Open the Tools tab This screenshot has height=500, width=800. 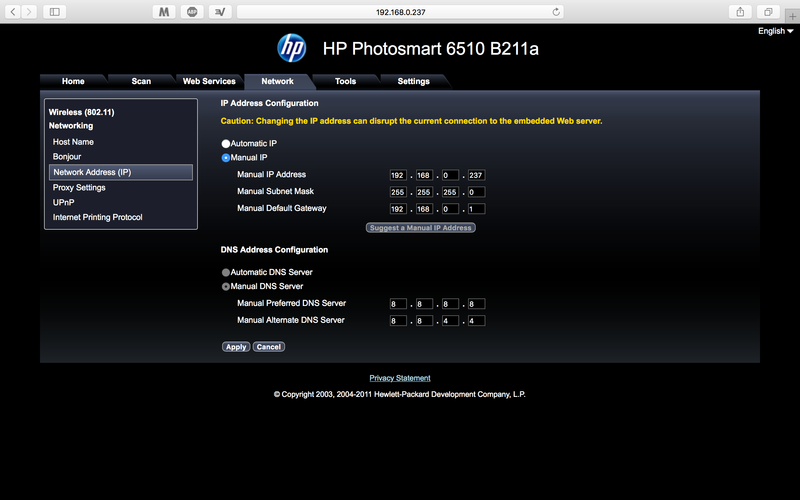point(345,81)
